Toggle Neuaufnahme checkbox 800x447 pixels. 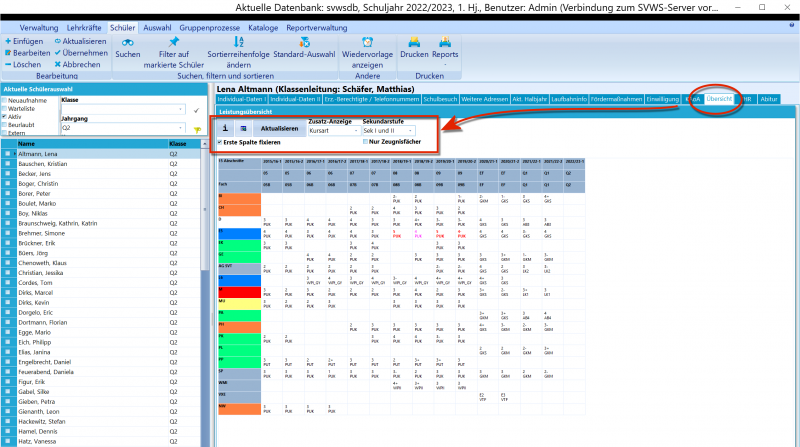click(x=5, y=101)
